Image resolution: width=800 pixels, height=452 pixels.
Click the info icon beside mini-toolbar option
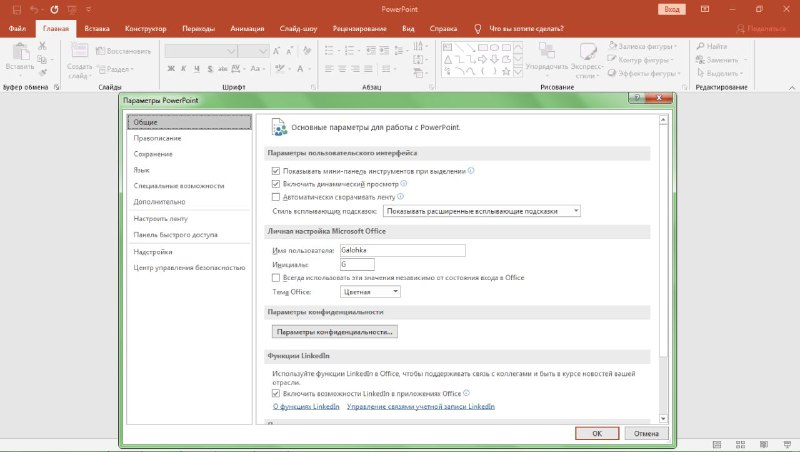(x=471, y=170)
